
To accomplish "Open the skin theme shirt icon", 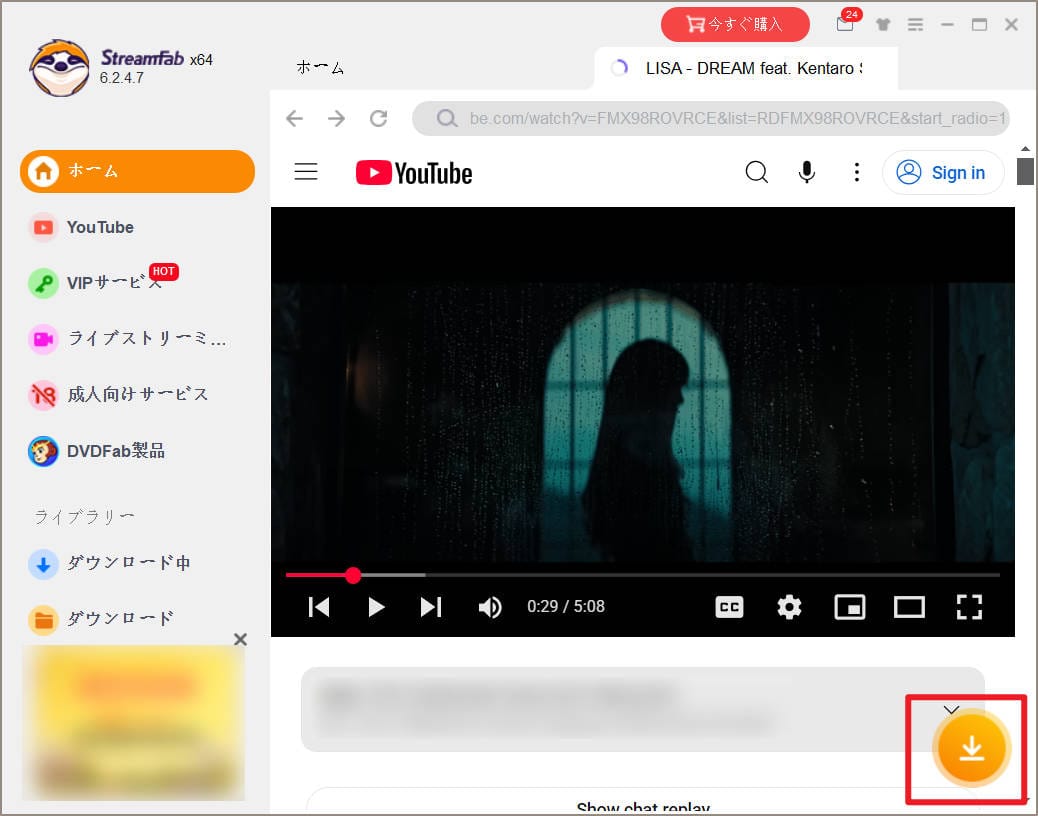I will (x=882, y=24).
